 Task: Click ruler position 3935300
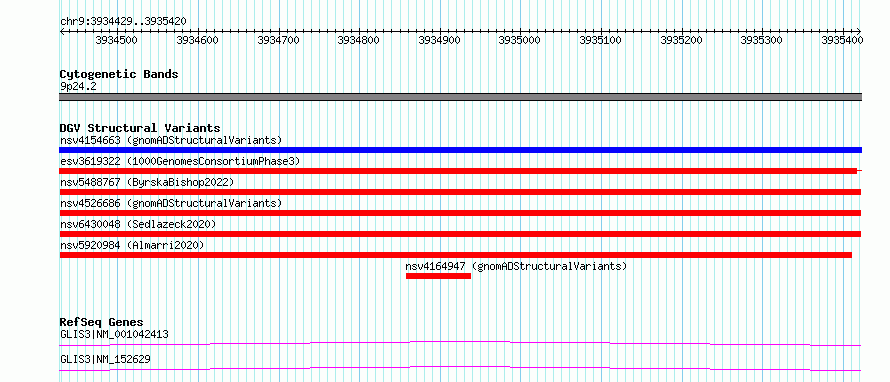pyautogui.click(x=762, y=40)
